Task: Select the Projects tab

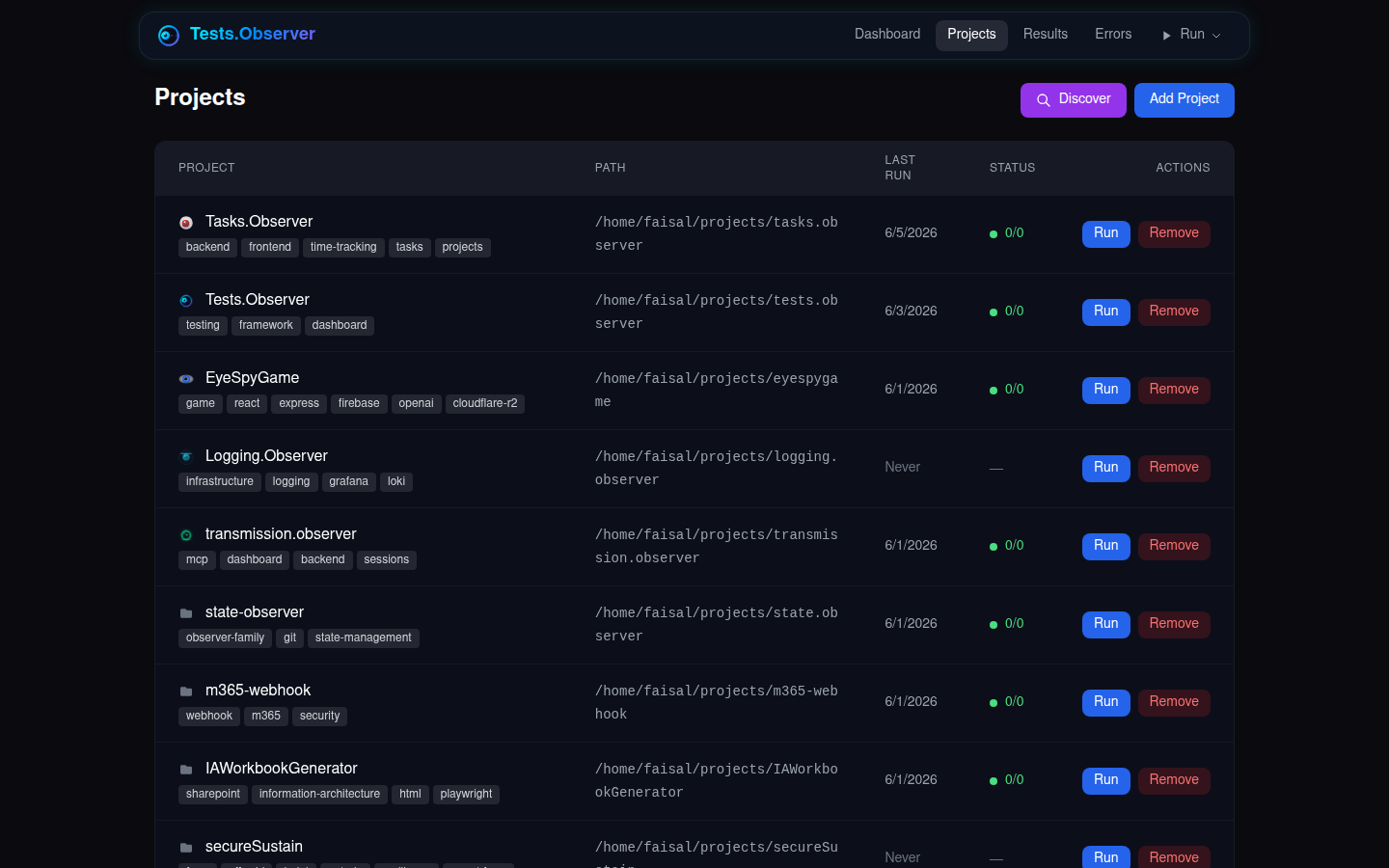Action: (x=971, y=35)
